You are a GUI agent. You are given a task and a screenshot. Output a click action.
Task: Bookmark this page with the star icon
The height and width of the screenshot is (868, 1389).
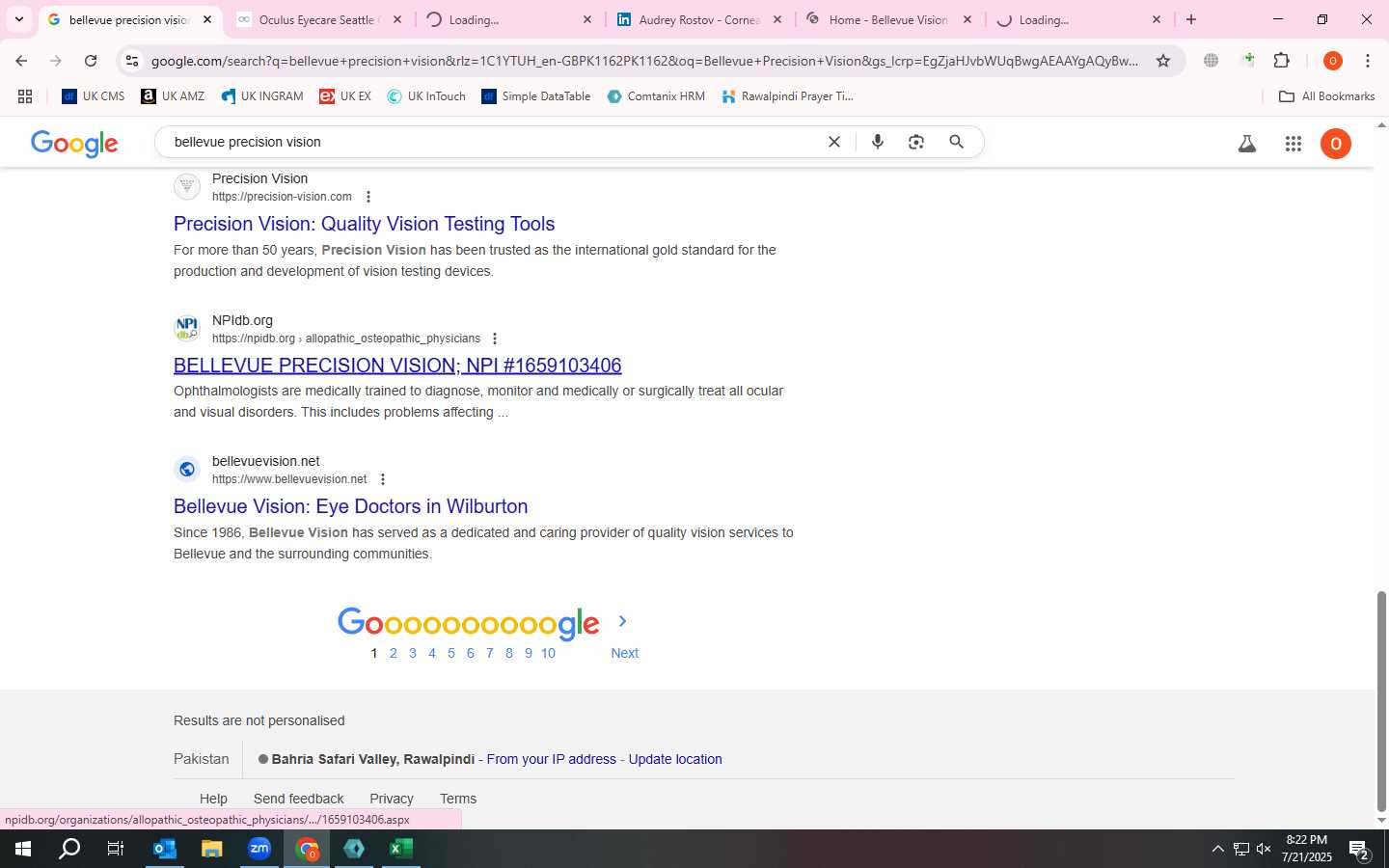point(1163,61)
